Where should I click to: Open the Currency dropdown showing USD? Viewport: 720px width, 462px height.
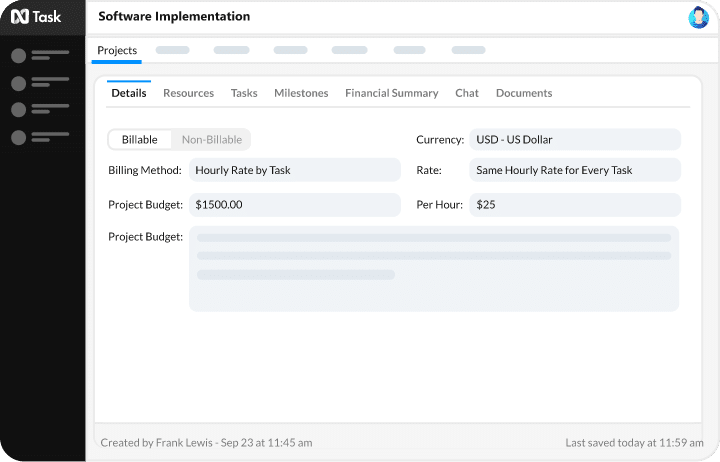point(575,140)
